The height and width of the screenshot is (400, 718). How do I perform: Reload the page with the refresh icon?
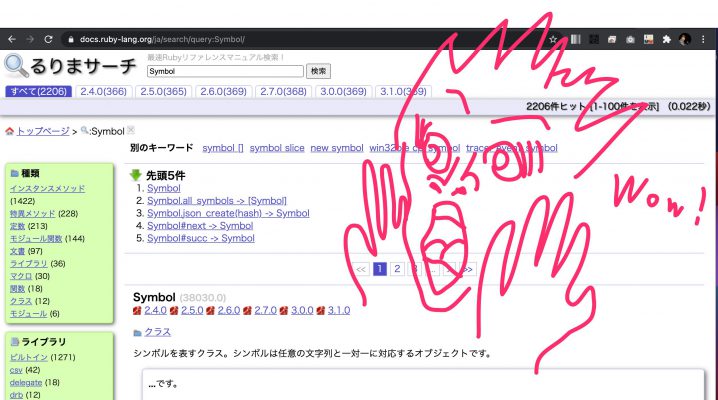(x=49, y=39)
